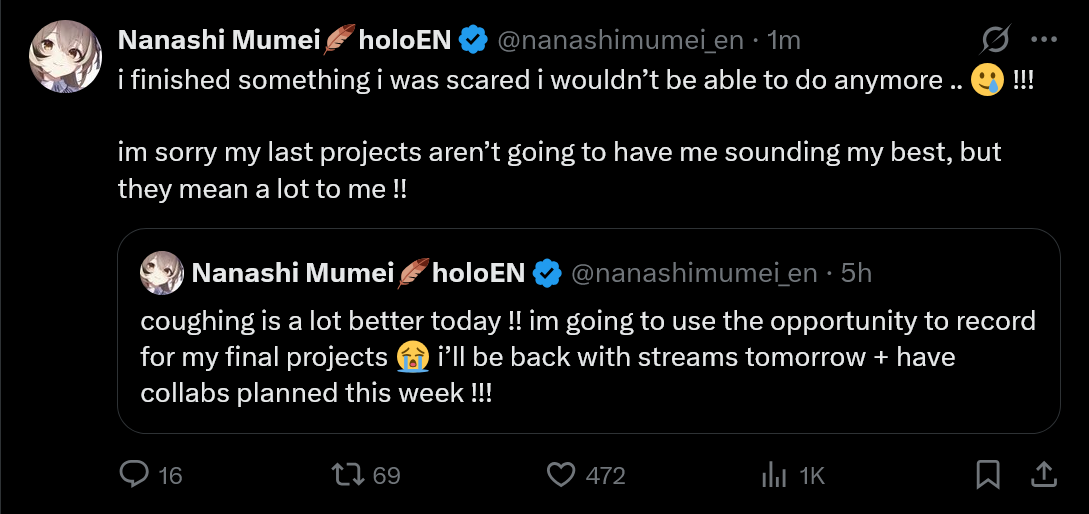Click the main tweet text about last projects
The height and width of the screenshot is (514, 1089).
[x=560, y=170]
